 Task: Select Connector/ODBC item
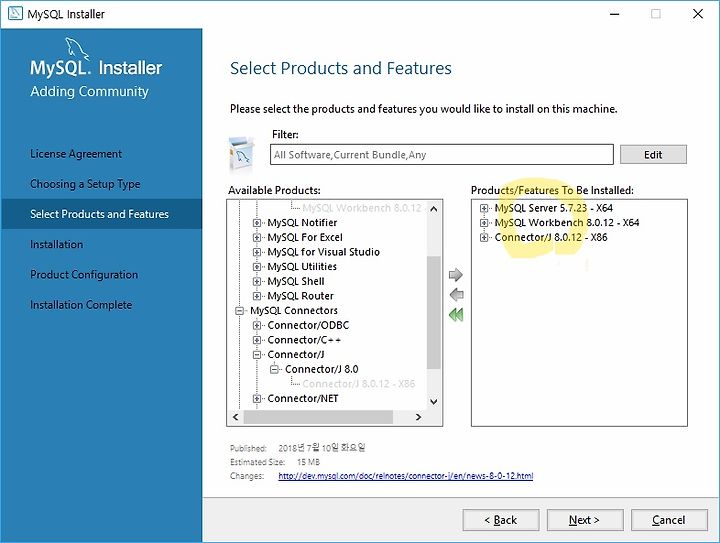click(308, 325)
